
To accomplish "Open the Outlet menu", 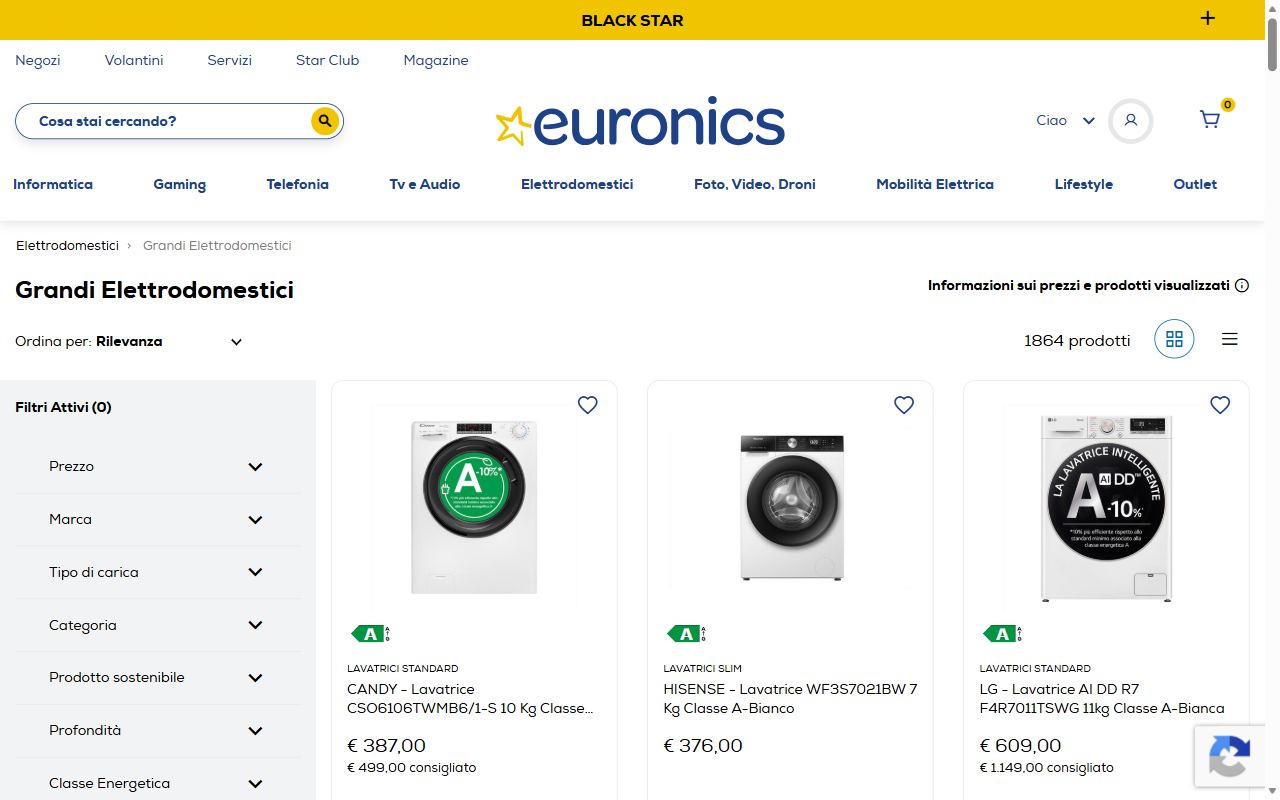I will pyautogui.click(x=1195, y=184).
